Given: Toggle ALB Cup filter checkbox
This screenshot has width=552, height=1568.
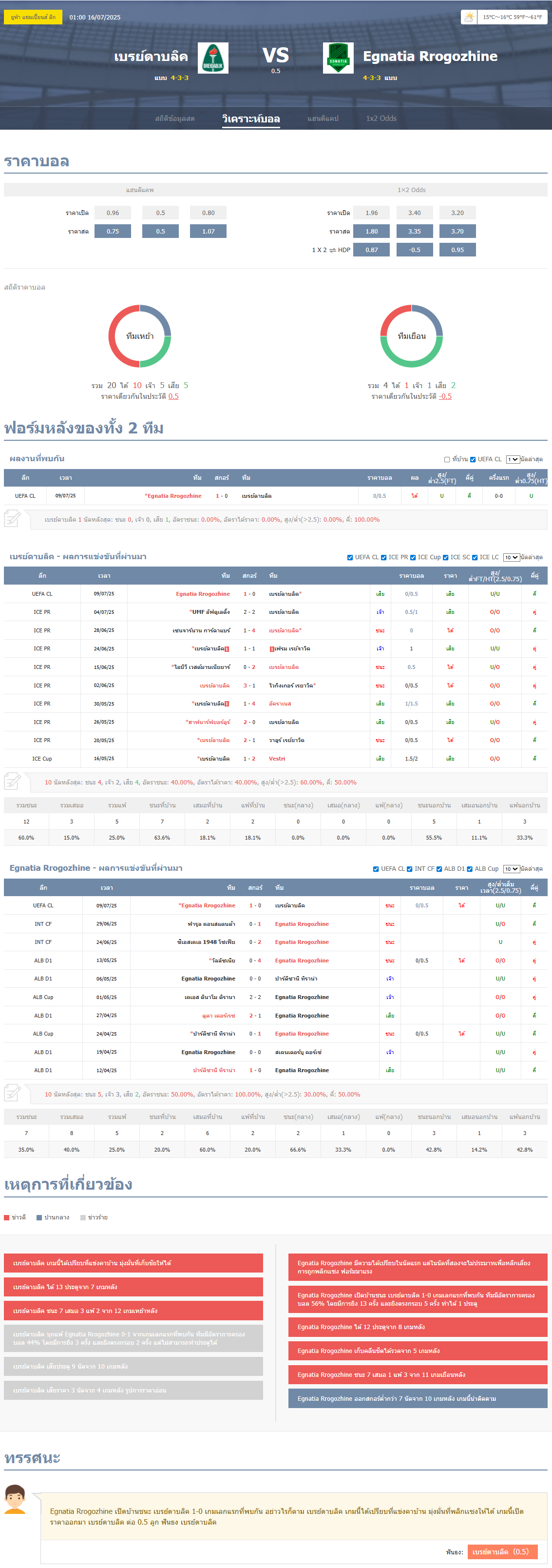Looking at the screenshot, I should point(469,869).
